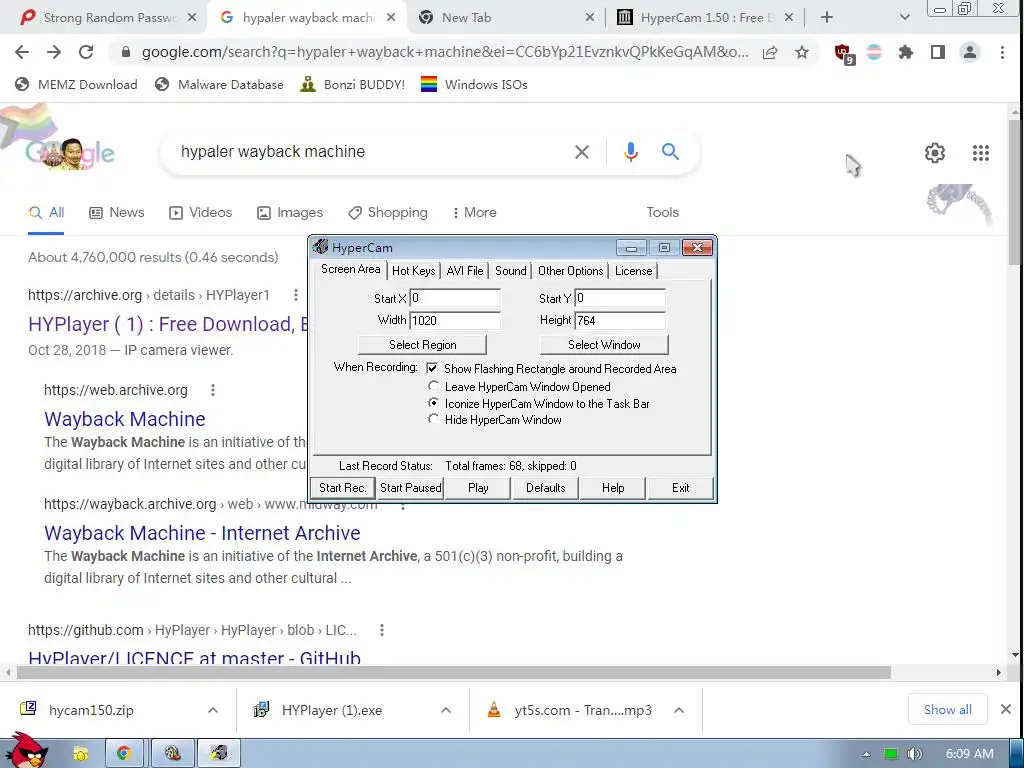The image size is (1024, 768).
Task: Switch to HyperCam AVI File tab
Action: (465, 271)
